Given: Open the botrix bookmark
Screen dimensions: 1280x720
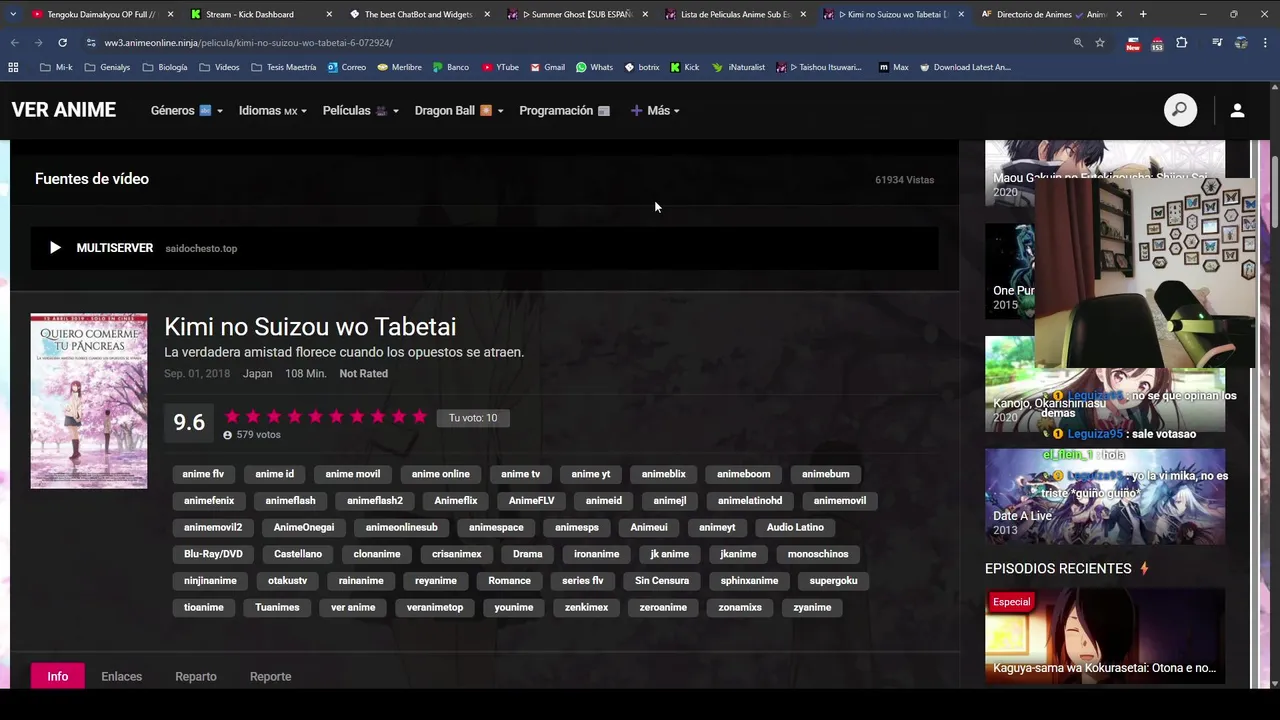Looking at the screenshot, I should 641,67.
